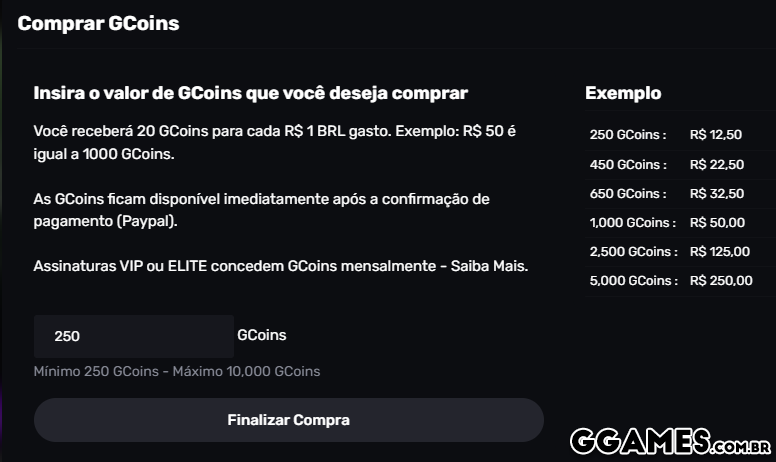Open the Saiba Mais link
This screenshot has height=462, width=776.
(490, 267)
